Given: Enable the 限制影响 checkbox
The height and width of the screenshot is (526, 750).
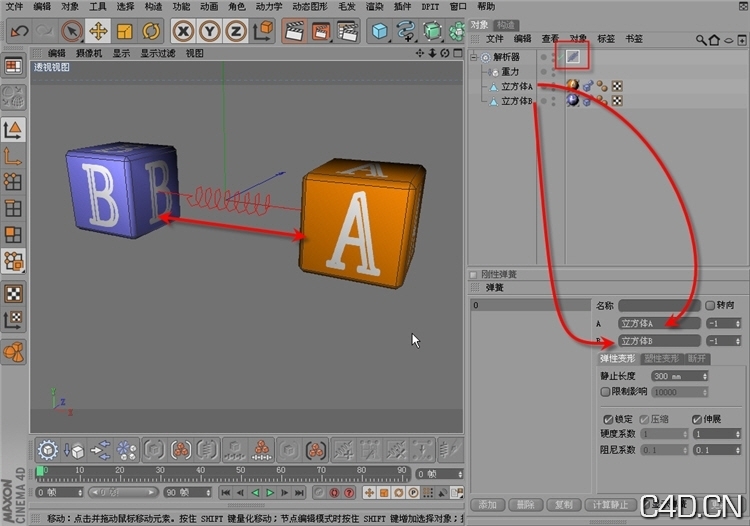Looking at the screenshot, I should 605,392.
